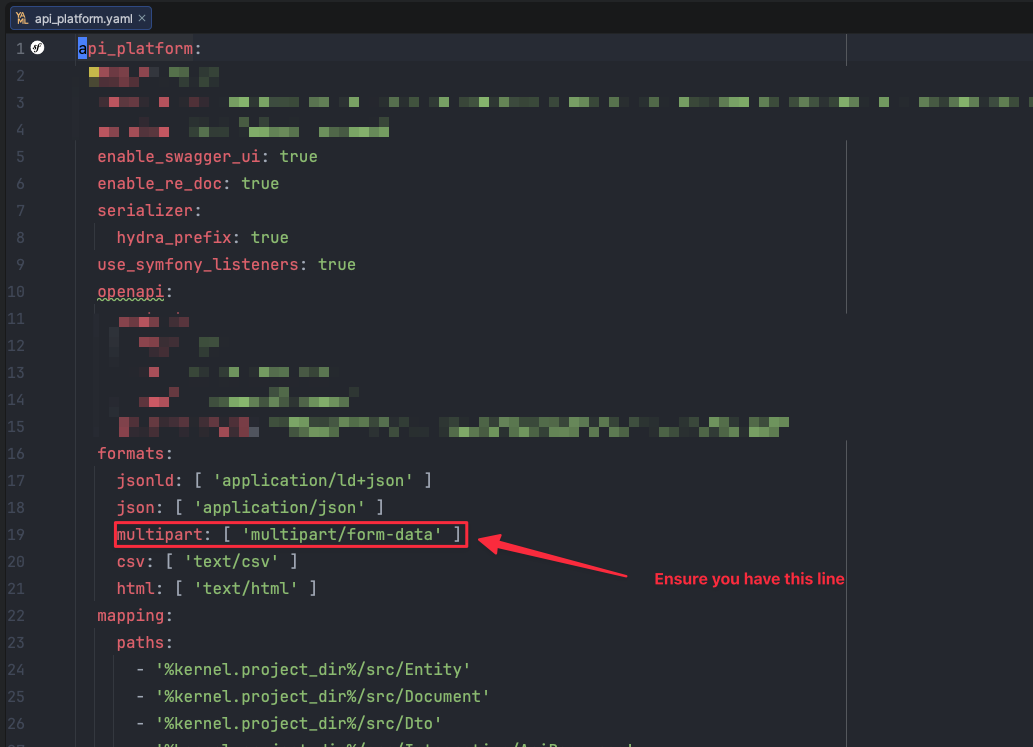Viewport: 1033px width, 747px height.
Task: Click the YAML file type icon in the tab
Action: coord(22,17)
